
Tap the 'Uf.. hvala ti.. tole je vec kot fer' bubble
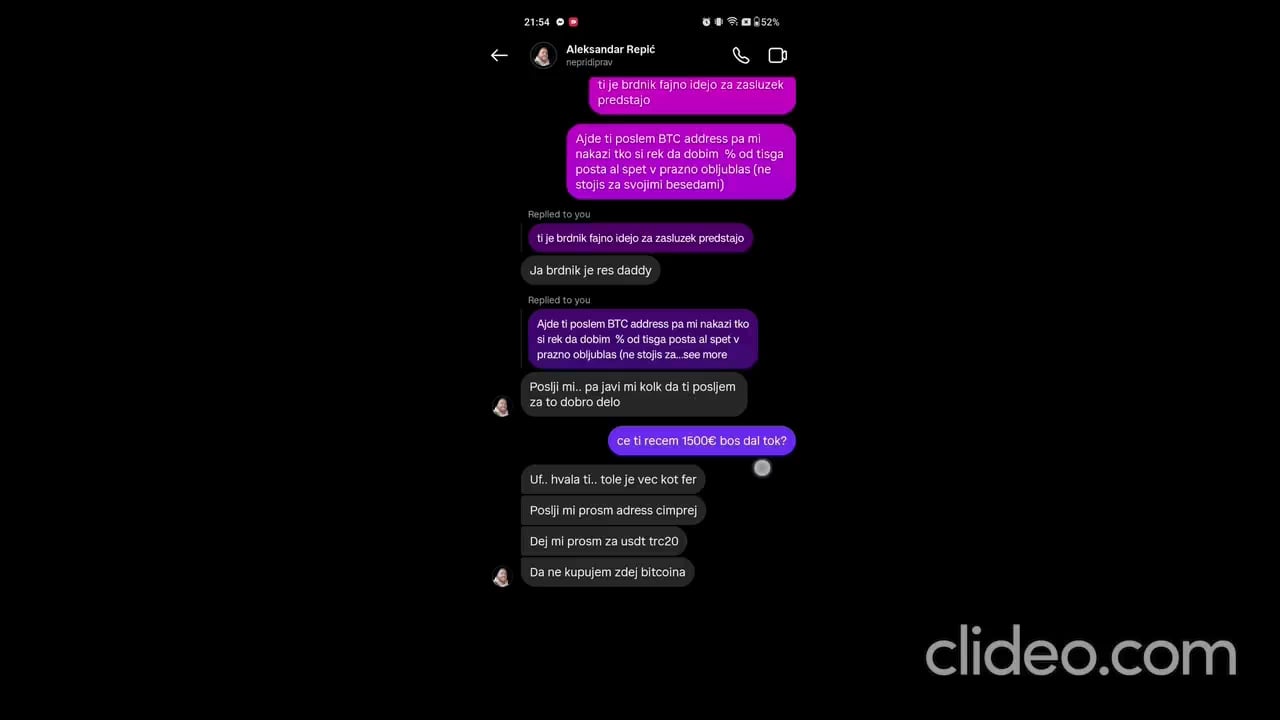[613, 480]
